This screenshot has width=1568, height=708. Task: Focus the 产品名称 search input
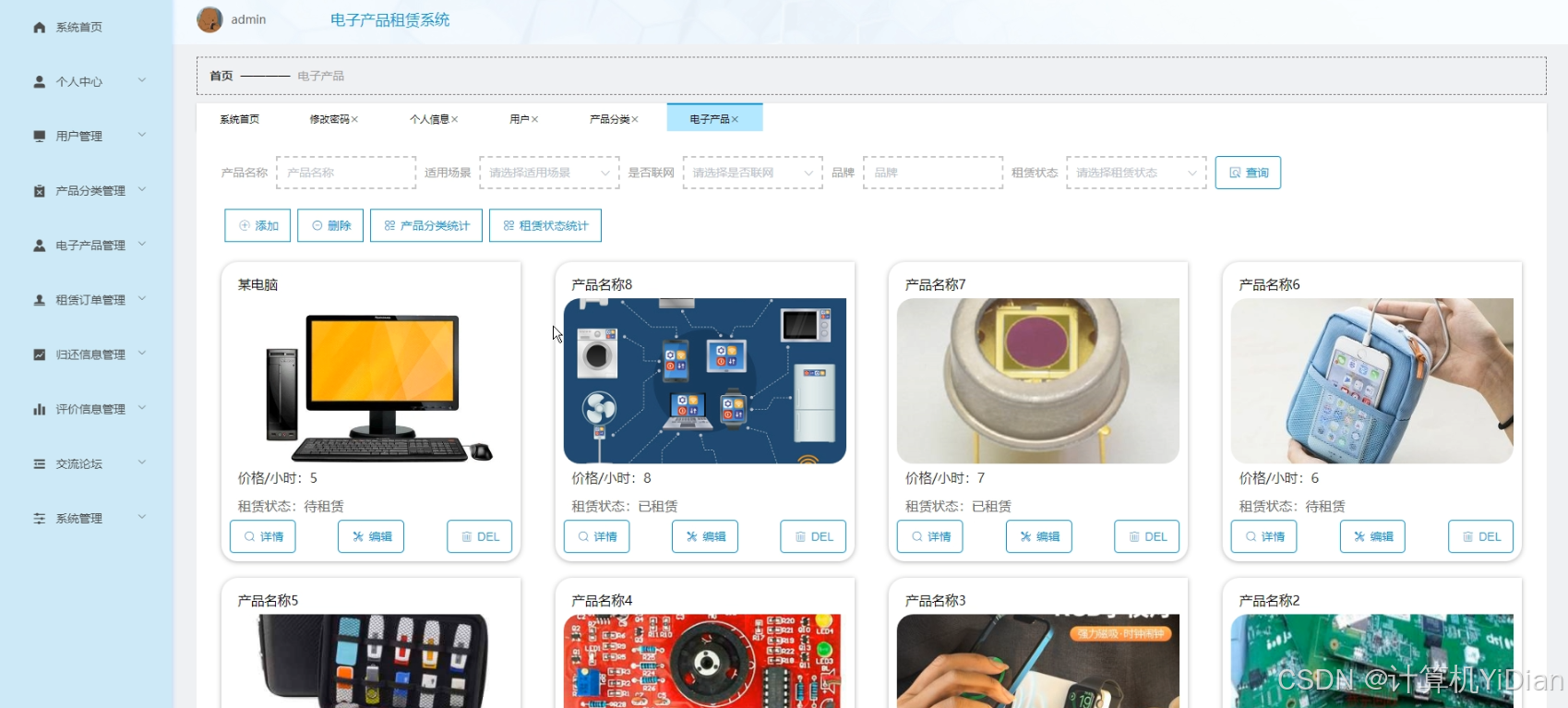[346, 173]
